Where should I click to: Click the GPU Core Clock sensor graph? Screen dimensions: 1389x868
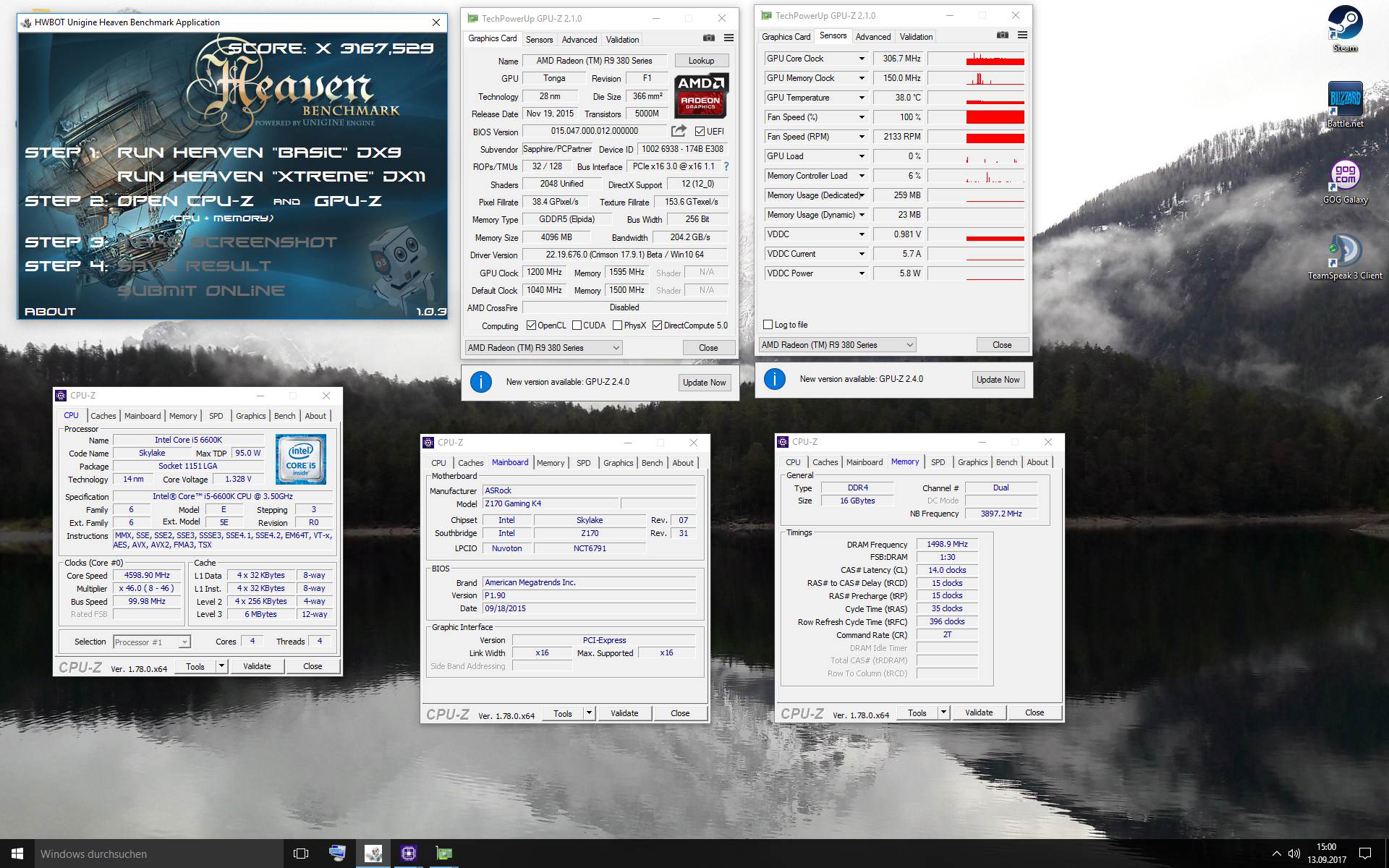coord(976,59)
